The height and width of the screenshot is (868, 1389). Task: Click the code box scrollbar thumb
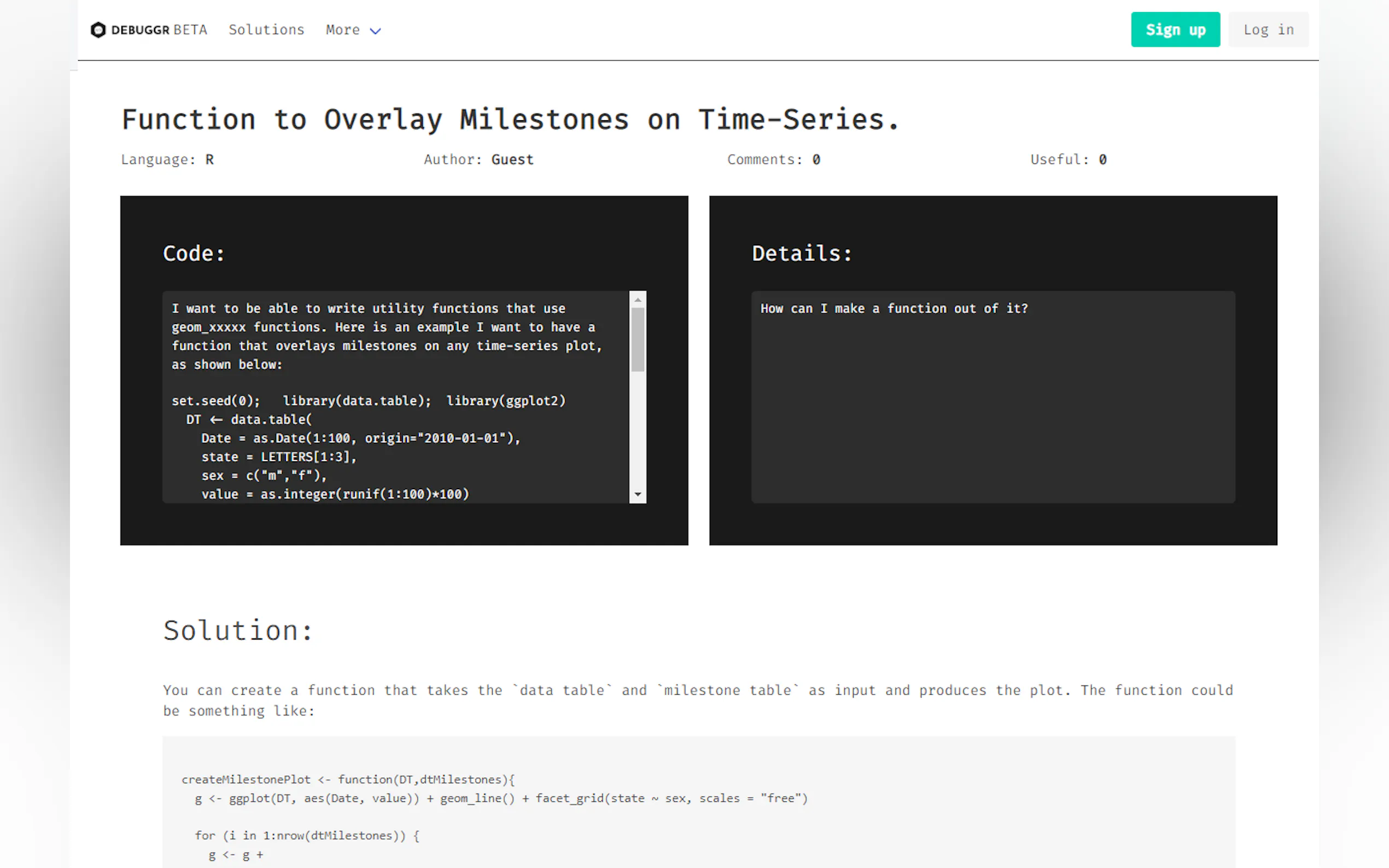tap(638, 339)
